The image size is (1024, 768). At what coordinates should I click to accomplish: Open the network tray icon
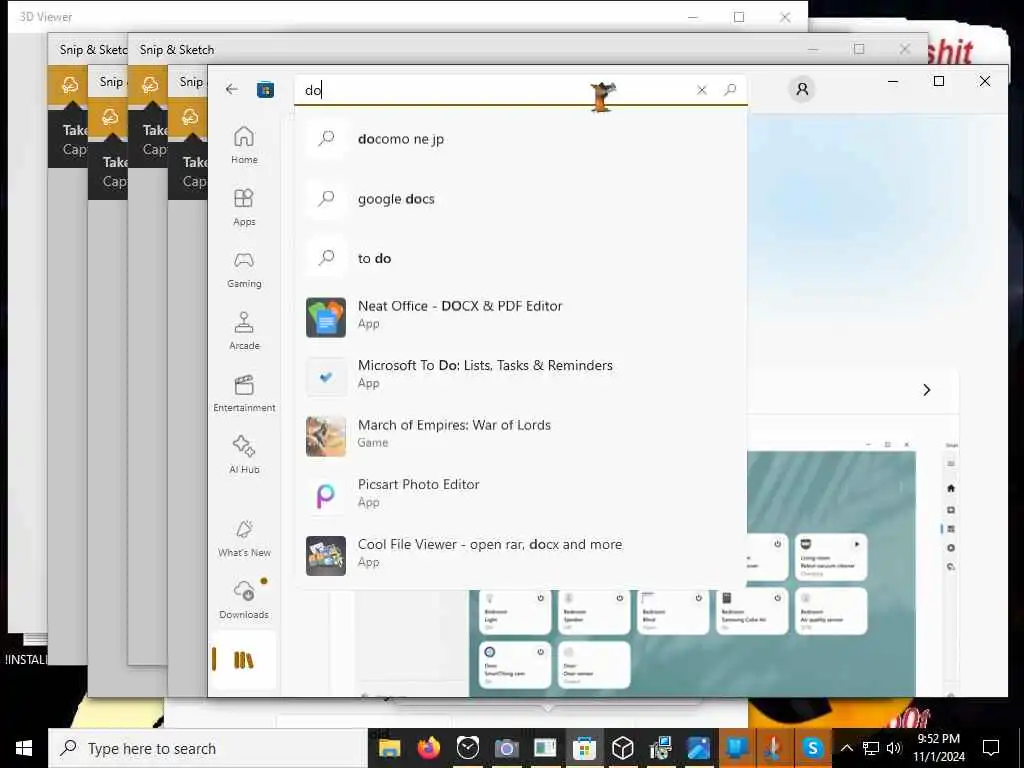tap(871, 748)
